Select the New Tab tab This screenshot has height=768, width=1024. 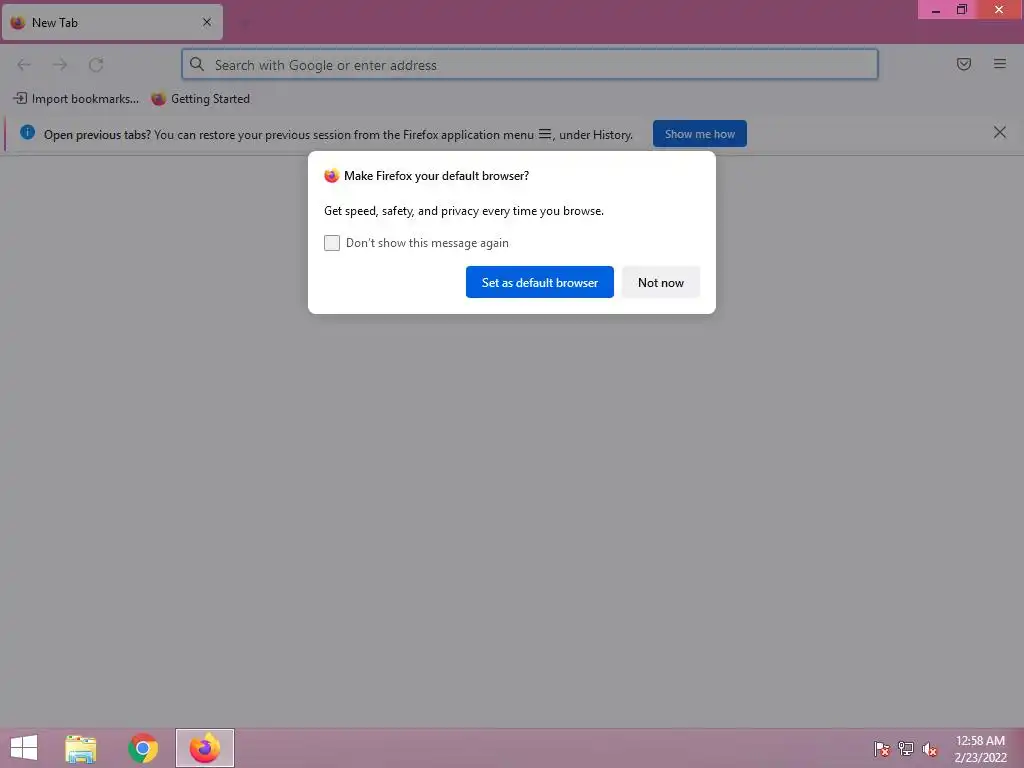(x=112, y=22)
